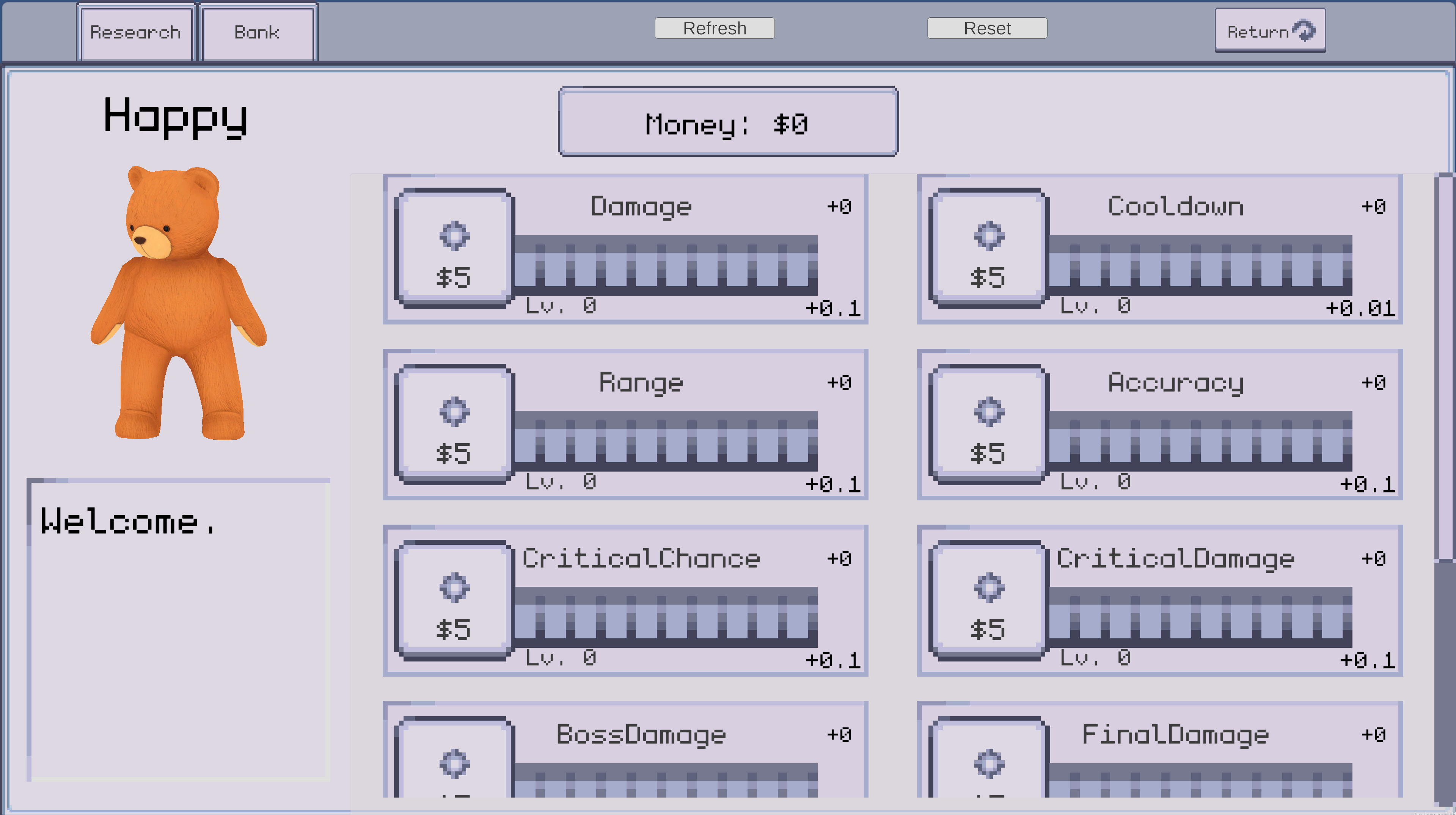Viewport: 1456px width, 815px height.
Task: Click the Damage level progress bar
Action: (665, 265)
